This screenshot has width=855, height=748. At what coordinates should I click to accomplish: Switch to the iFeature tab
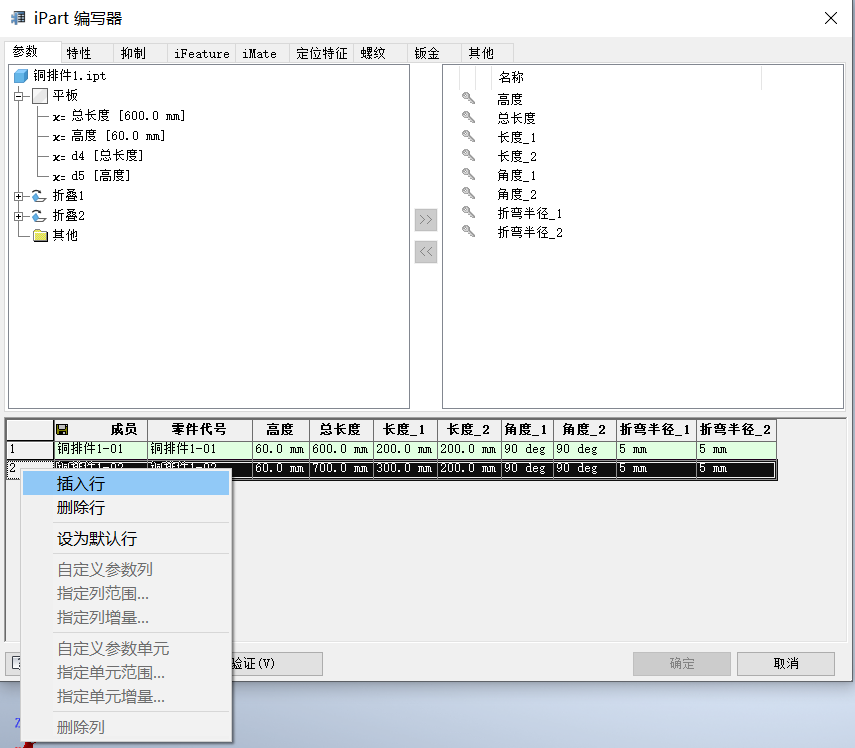tap(202, 53)
